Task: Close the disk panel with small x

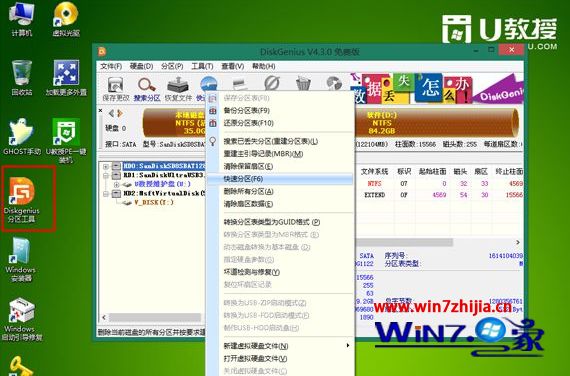Action: [x=101, y=111]
